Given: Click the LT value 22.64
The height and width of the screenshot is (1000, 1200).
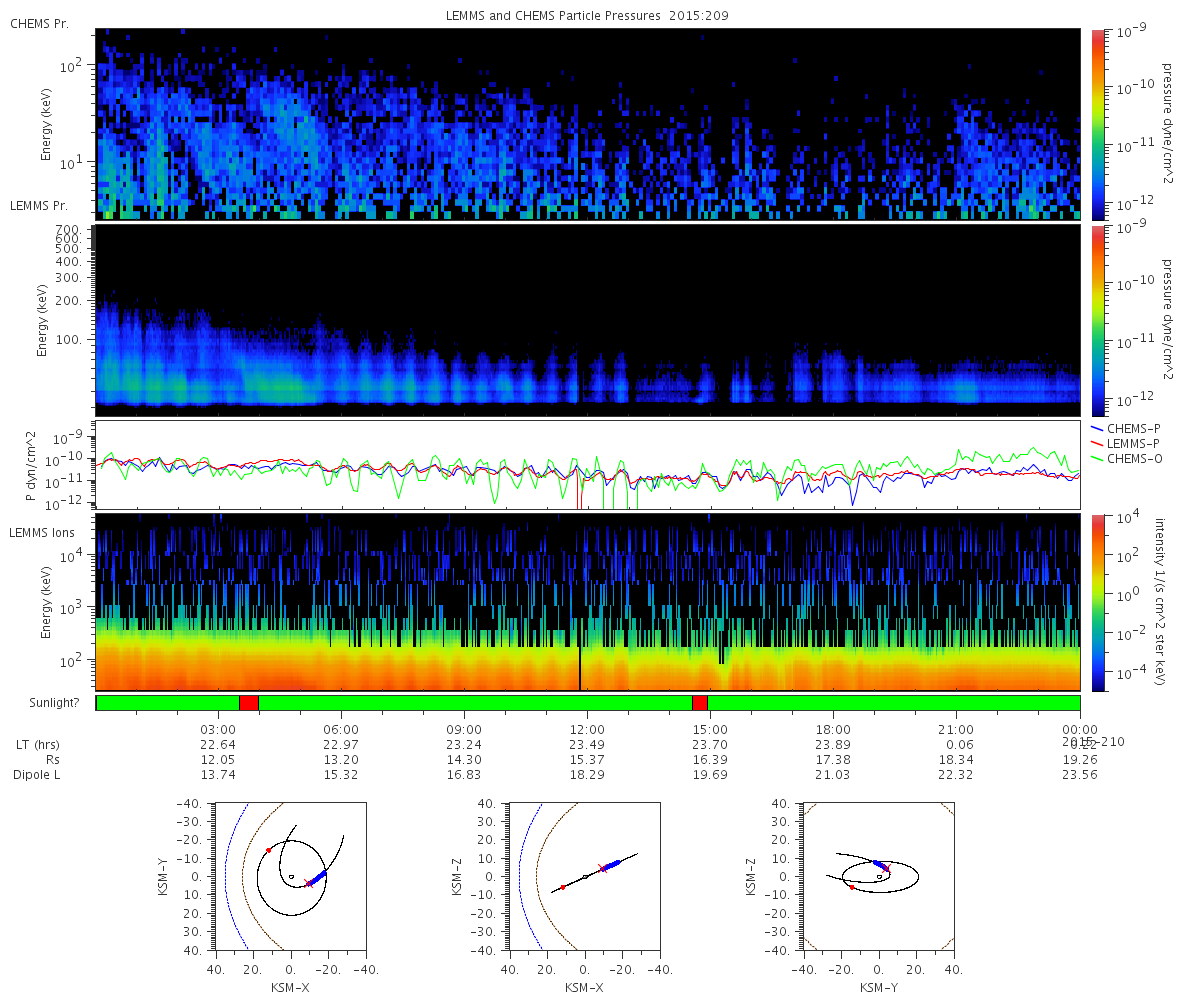Looking at the screenshot, I should click(218, 745).
